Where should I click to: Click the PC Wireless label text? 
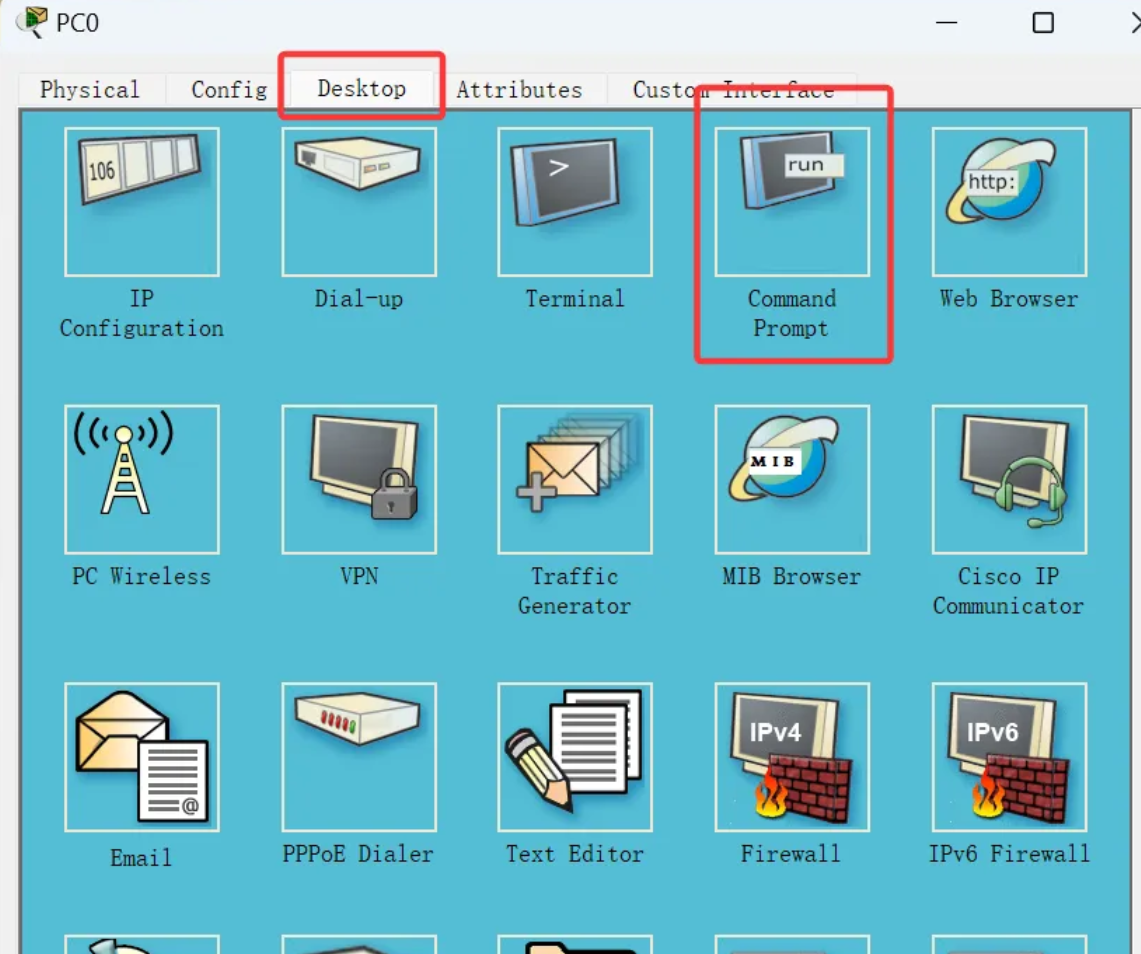(141, 576)
